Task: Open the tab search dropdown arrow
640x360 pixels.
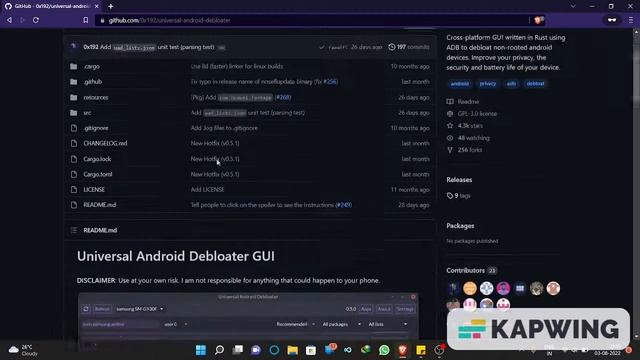Action: (x=573, y=7)
